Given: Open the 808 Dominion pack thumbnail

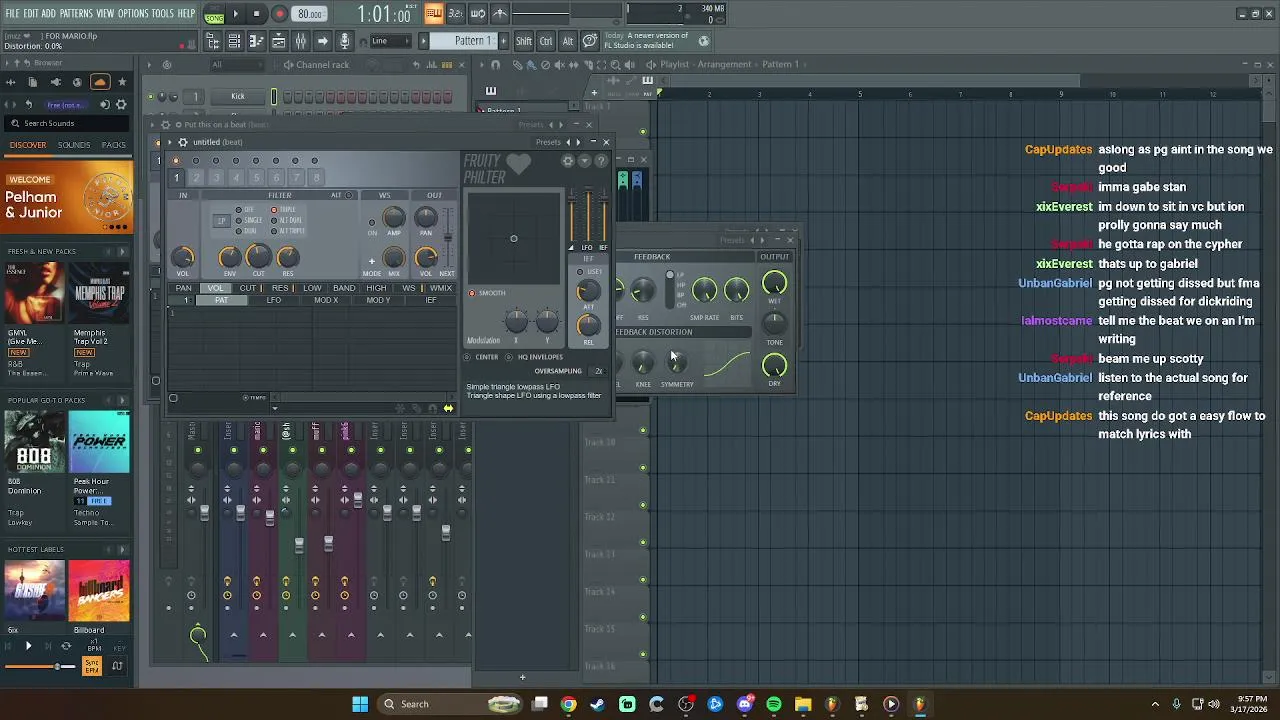Looking at the screenshot, I should (x=34, y=442).
